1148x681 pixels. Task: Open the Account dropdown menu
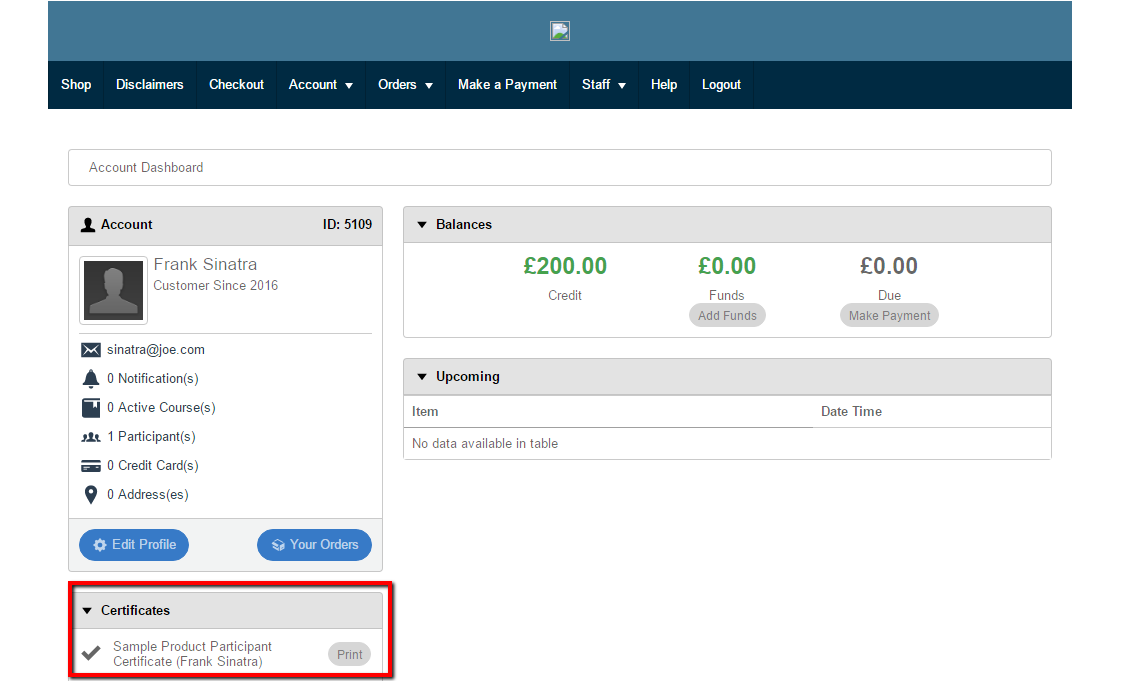pos(321,85)
